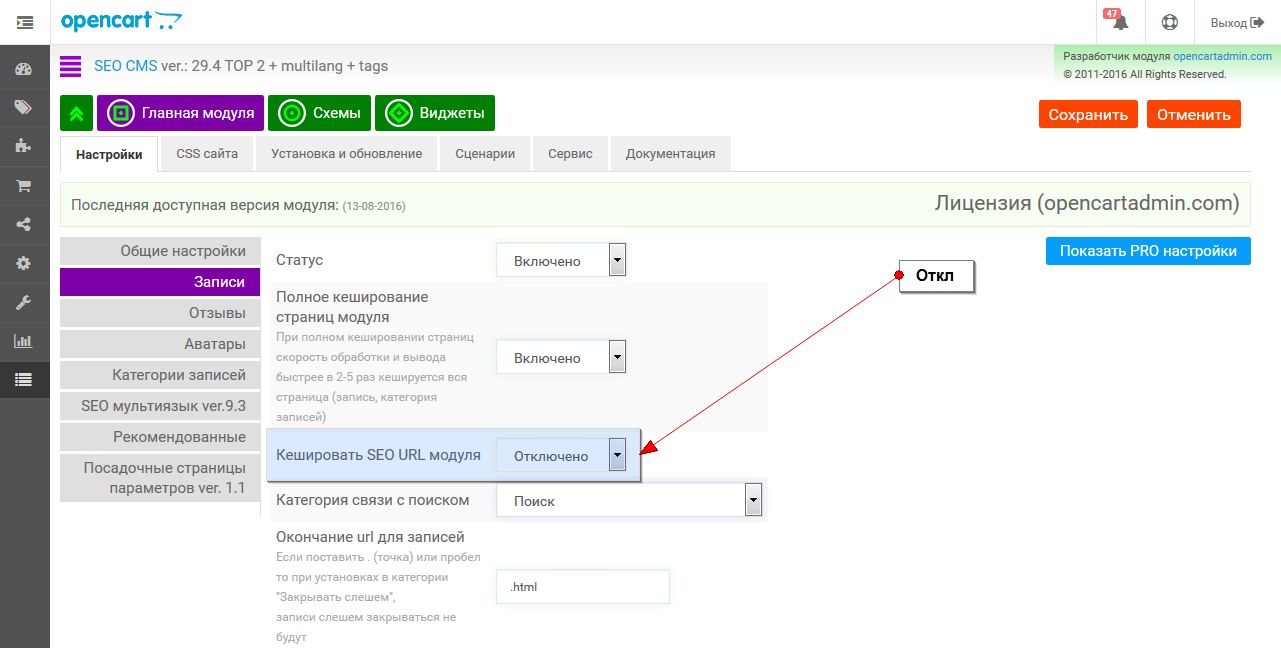Click the Кешировать SEO URL модуля label
The image size is (1281, 648).
378,455
